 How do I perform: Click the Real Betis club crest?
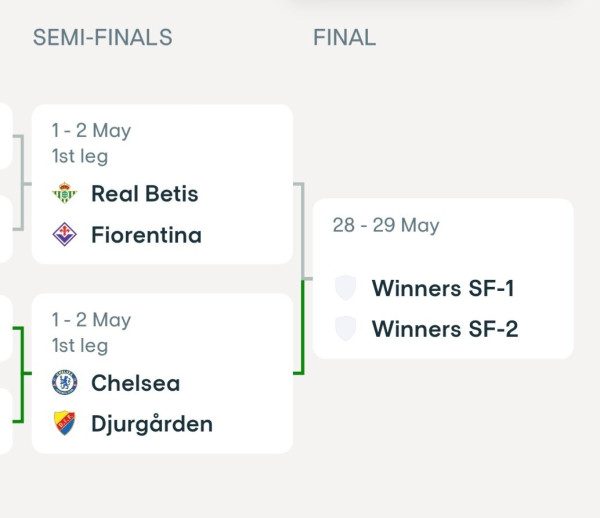point(65,193)
